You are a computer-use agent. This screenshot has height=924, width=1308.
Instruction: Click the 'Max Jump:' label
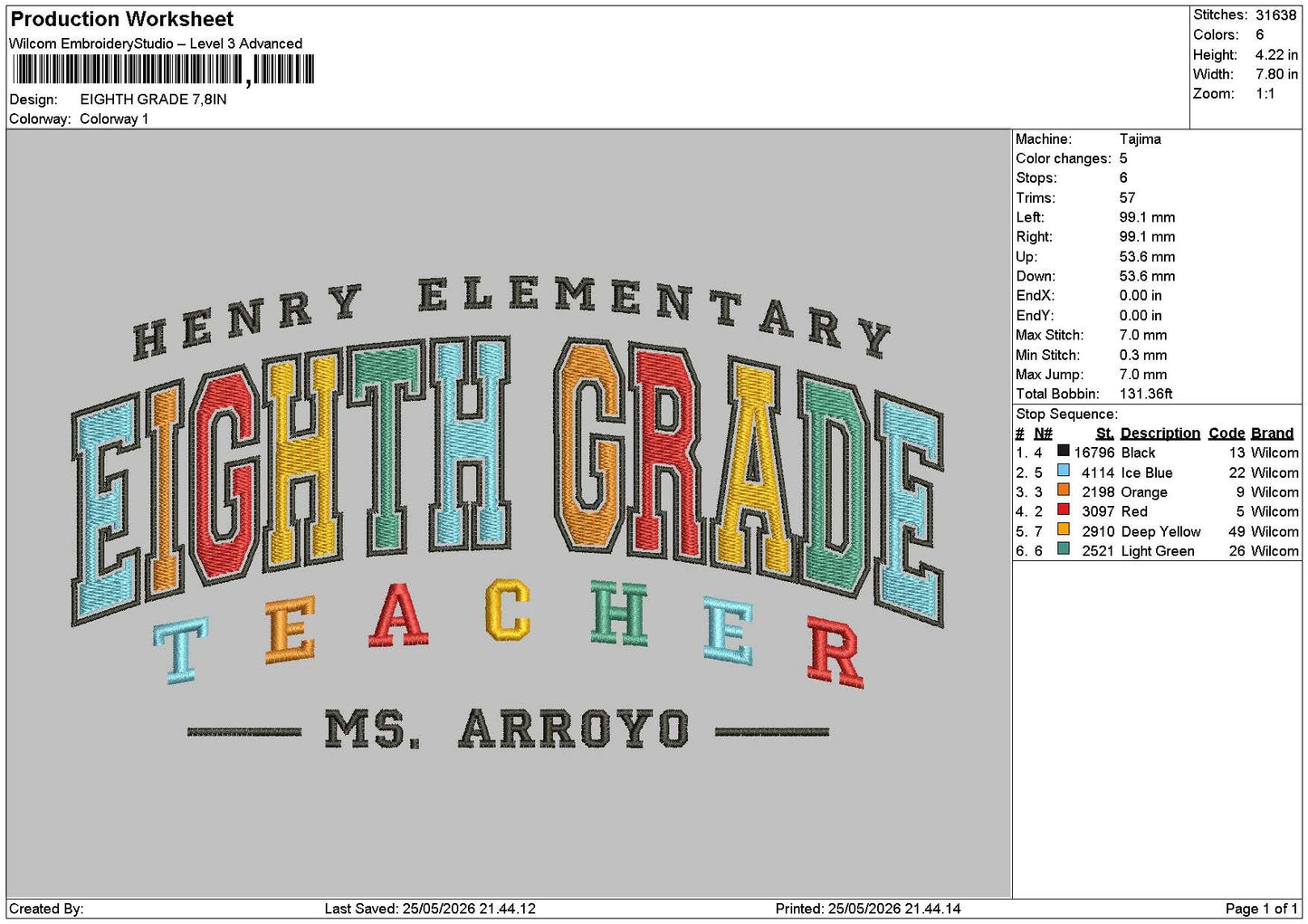pyautogui.click(x=1045, y=375)
